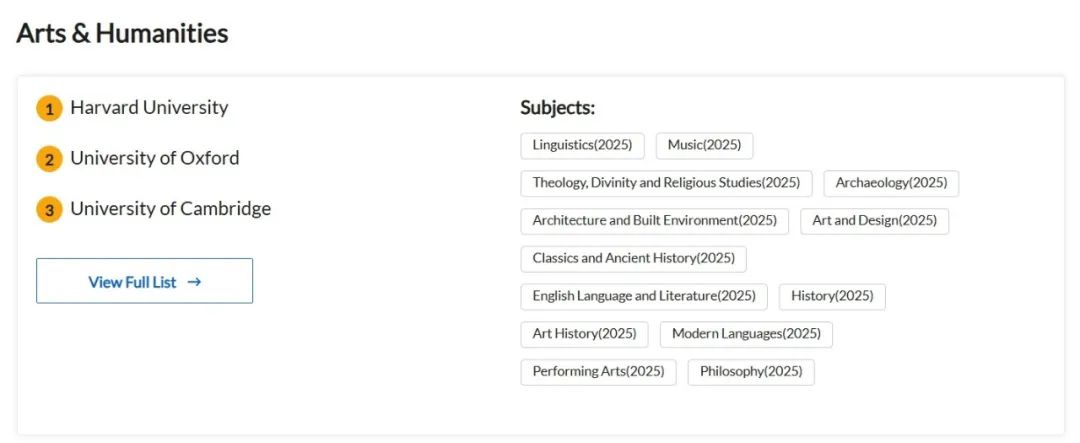
Task: Click the rank 1 badge beside Harvard University
Action: pyautogui.click(x=49, y=109)
